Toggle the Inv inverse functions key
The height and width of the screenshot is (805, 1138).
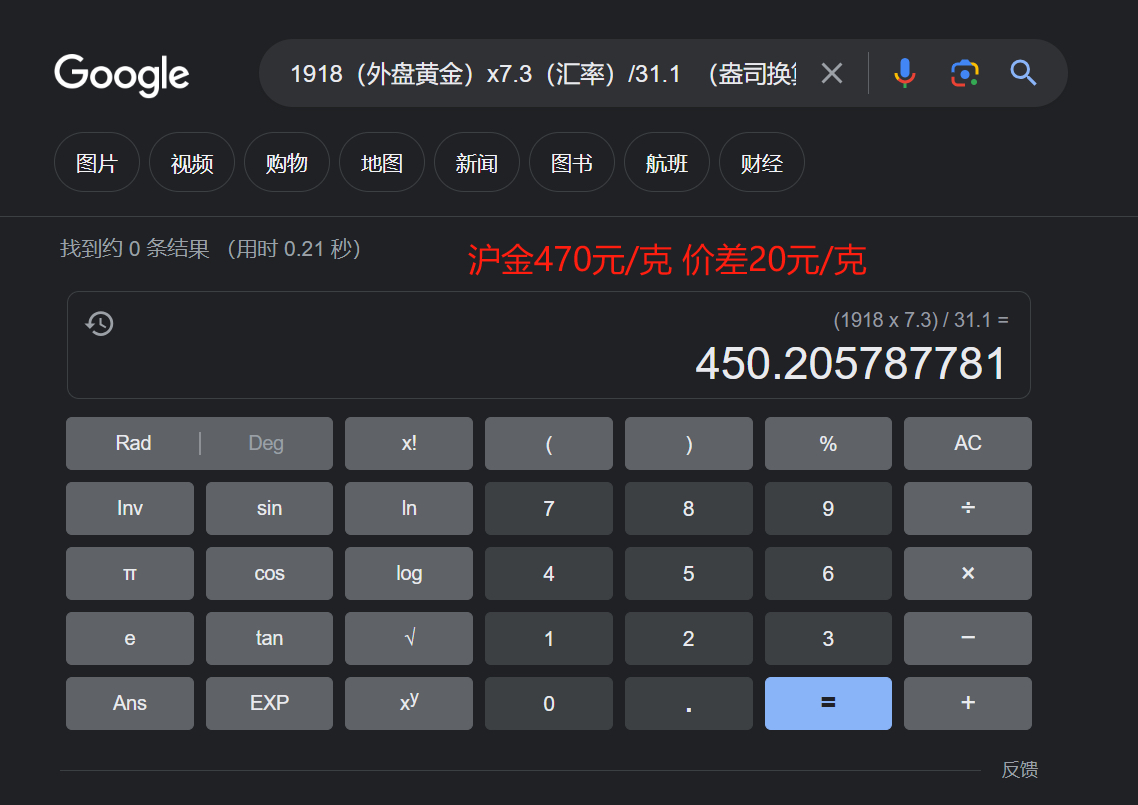pos(130,508)
